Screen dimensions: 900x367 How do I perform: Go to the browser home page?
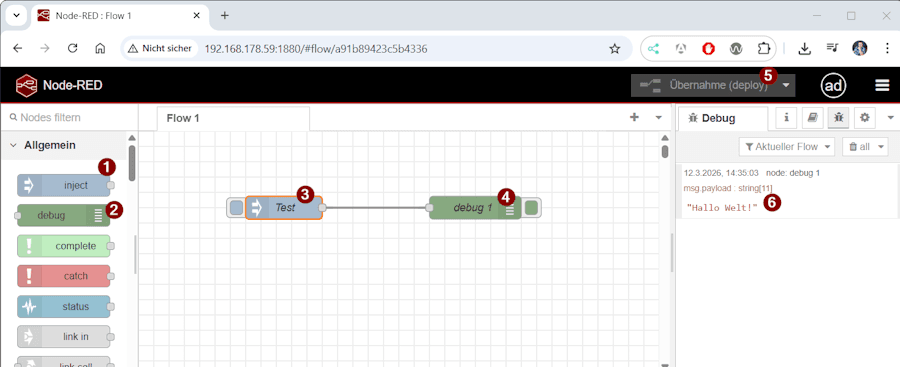100,49
